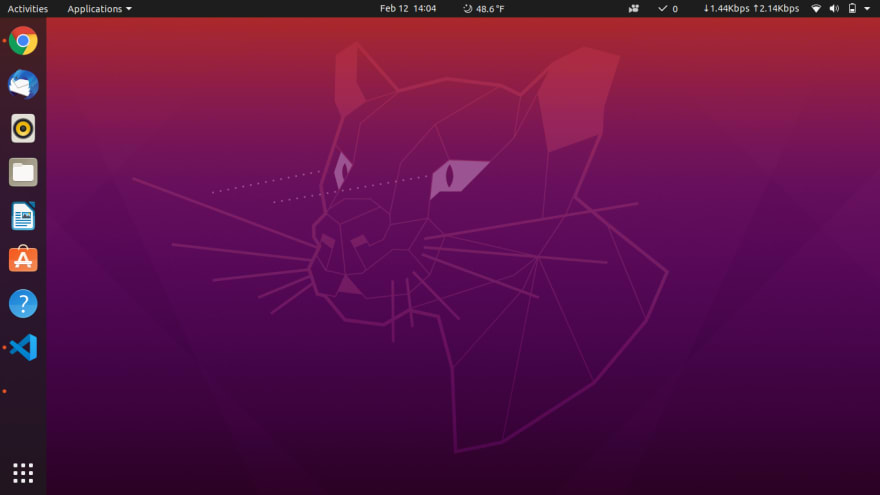The image size is (880, 495).
Task: Click the network speed Kbps indicator
Action: [751, 8]
